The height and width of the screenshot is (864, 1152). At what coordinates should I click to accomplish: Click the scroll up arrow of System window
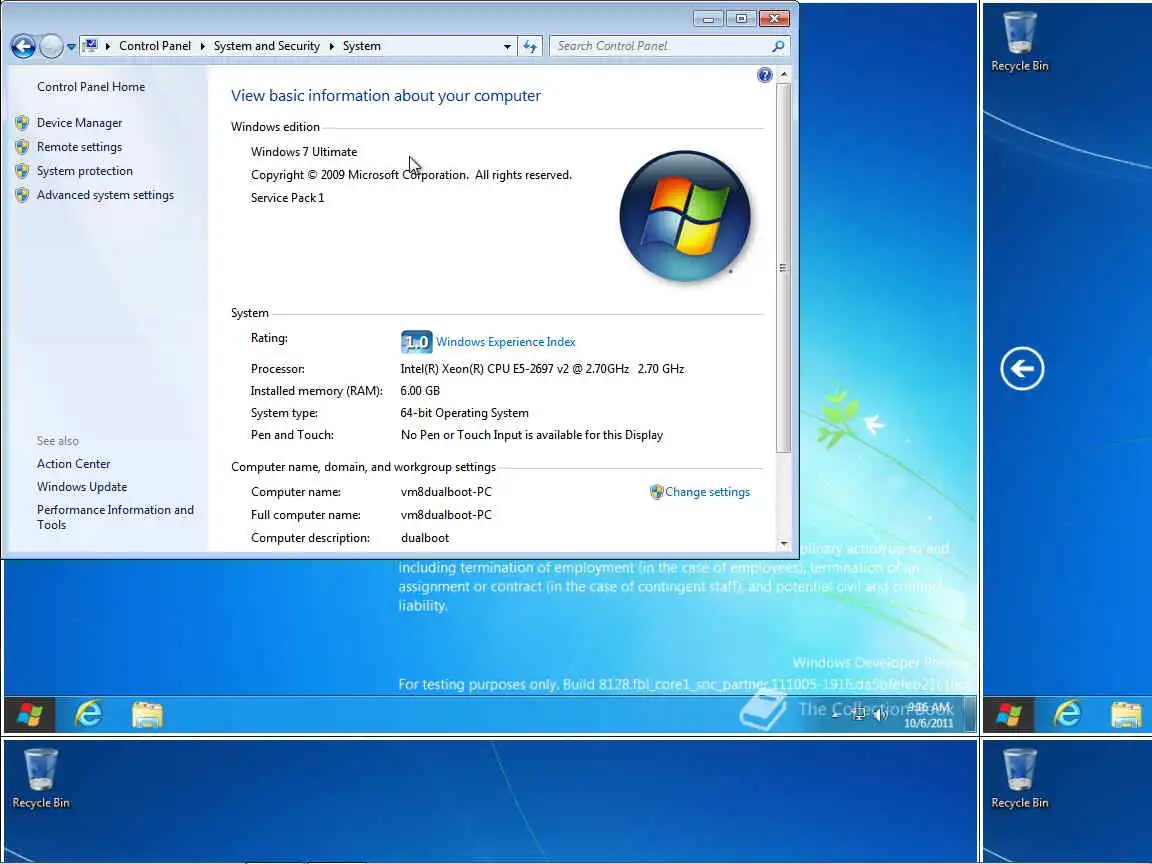pyautogui.click(x=784, y=74)
